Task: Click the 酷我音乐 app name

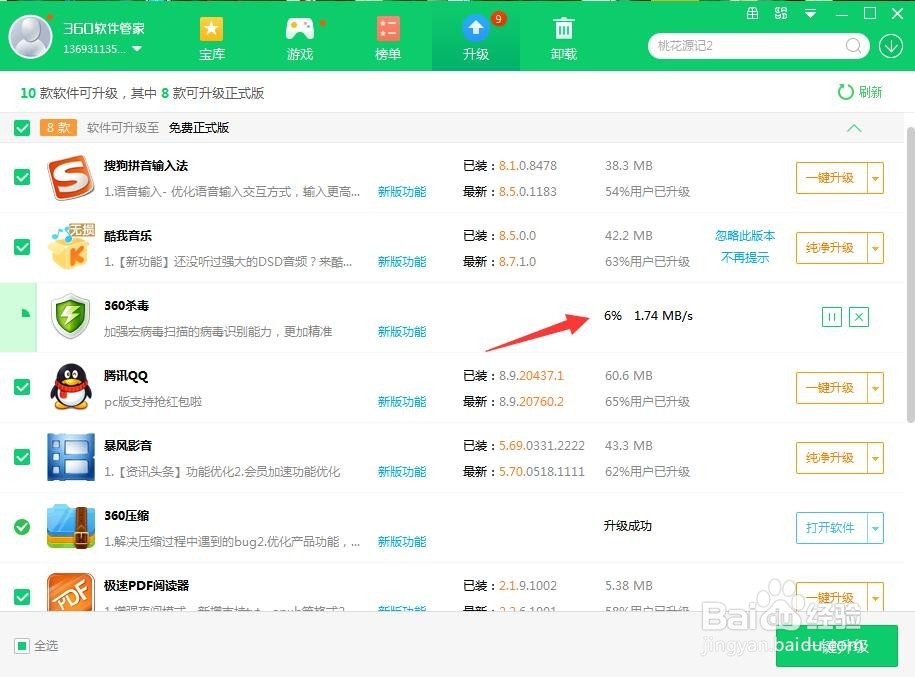Action: tap(128, 236)
